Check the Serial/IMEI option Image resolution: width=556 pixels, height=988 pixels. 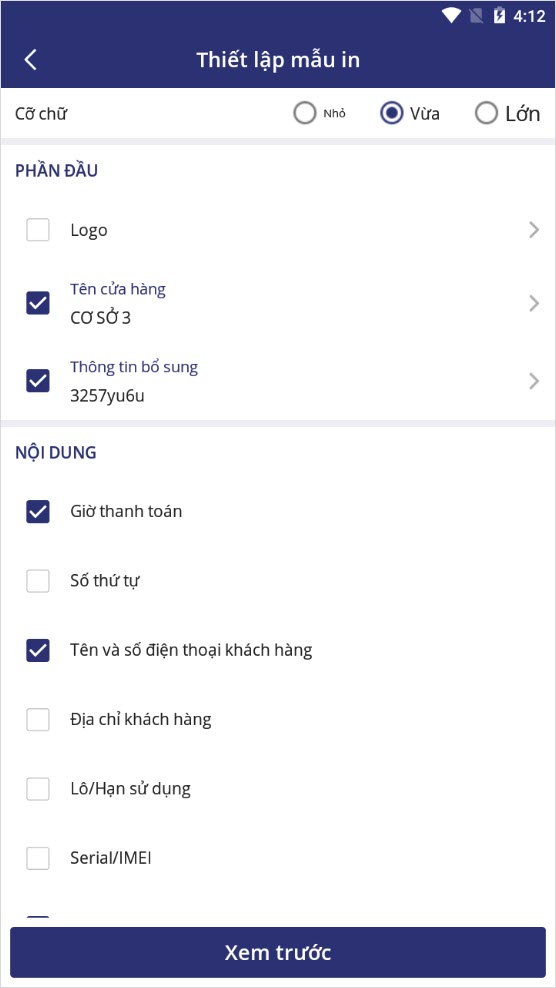tap(38, 858)
